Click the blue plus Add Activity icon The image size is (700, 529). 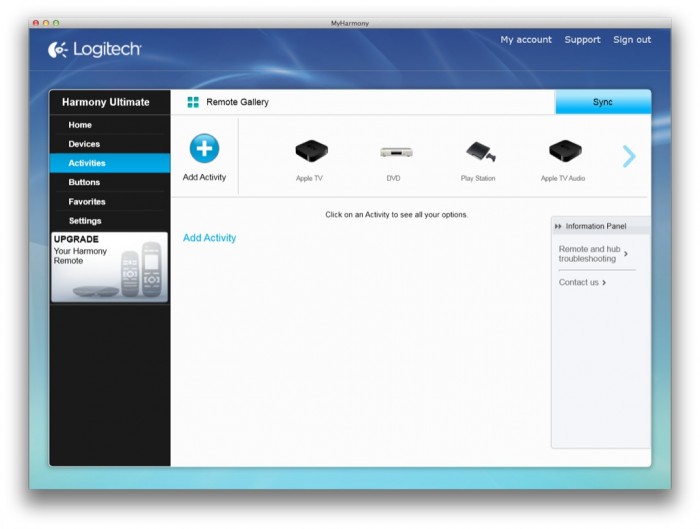[204, 148]
